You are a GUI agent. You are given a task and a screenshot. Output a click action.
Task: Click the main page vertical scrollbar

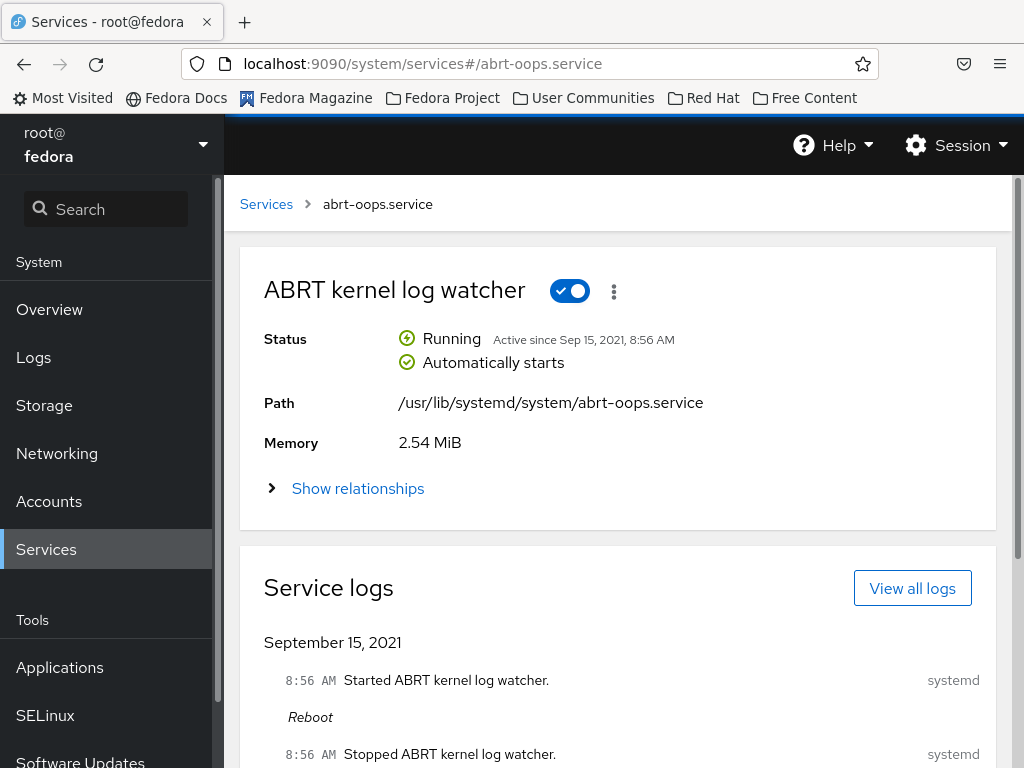(x=1017, y=368)
